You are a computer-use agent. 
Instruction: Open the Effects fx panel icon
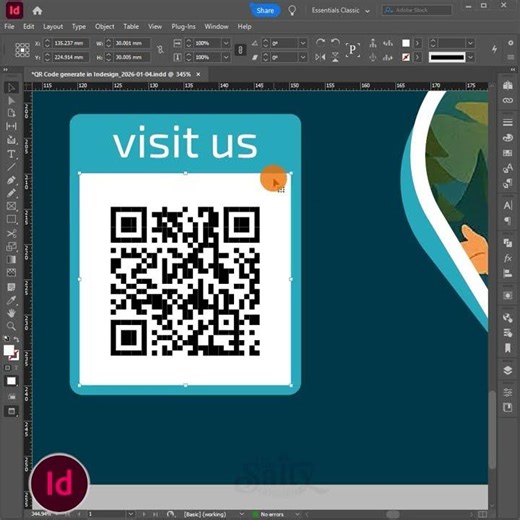click(508, 258)
